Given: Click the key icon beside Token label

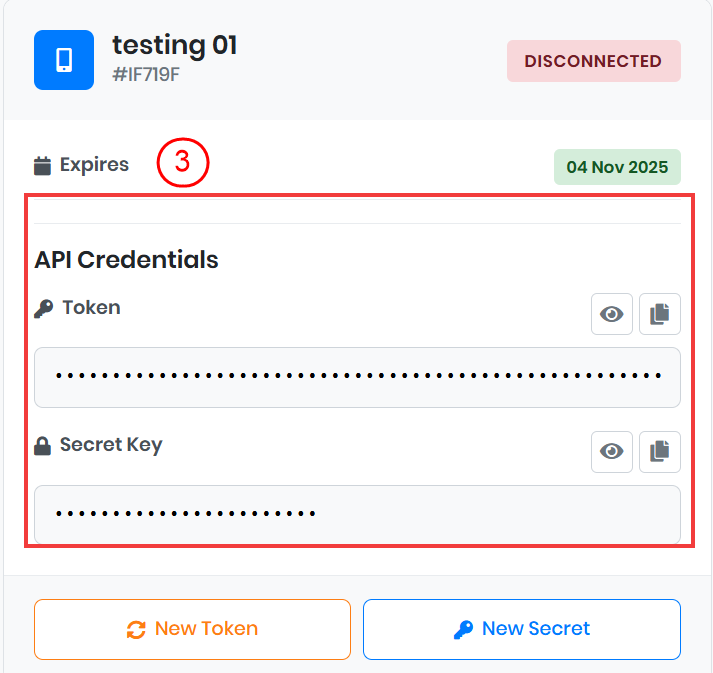Looking at the screenshot, I should (43, 308).
